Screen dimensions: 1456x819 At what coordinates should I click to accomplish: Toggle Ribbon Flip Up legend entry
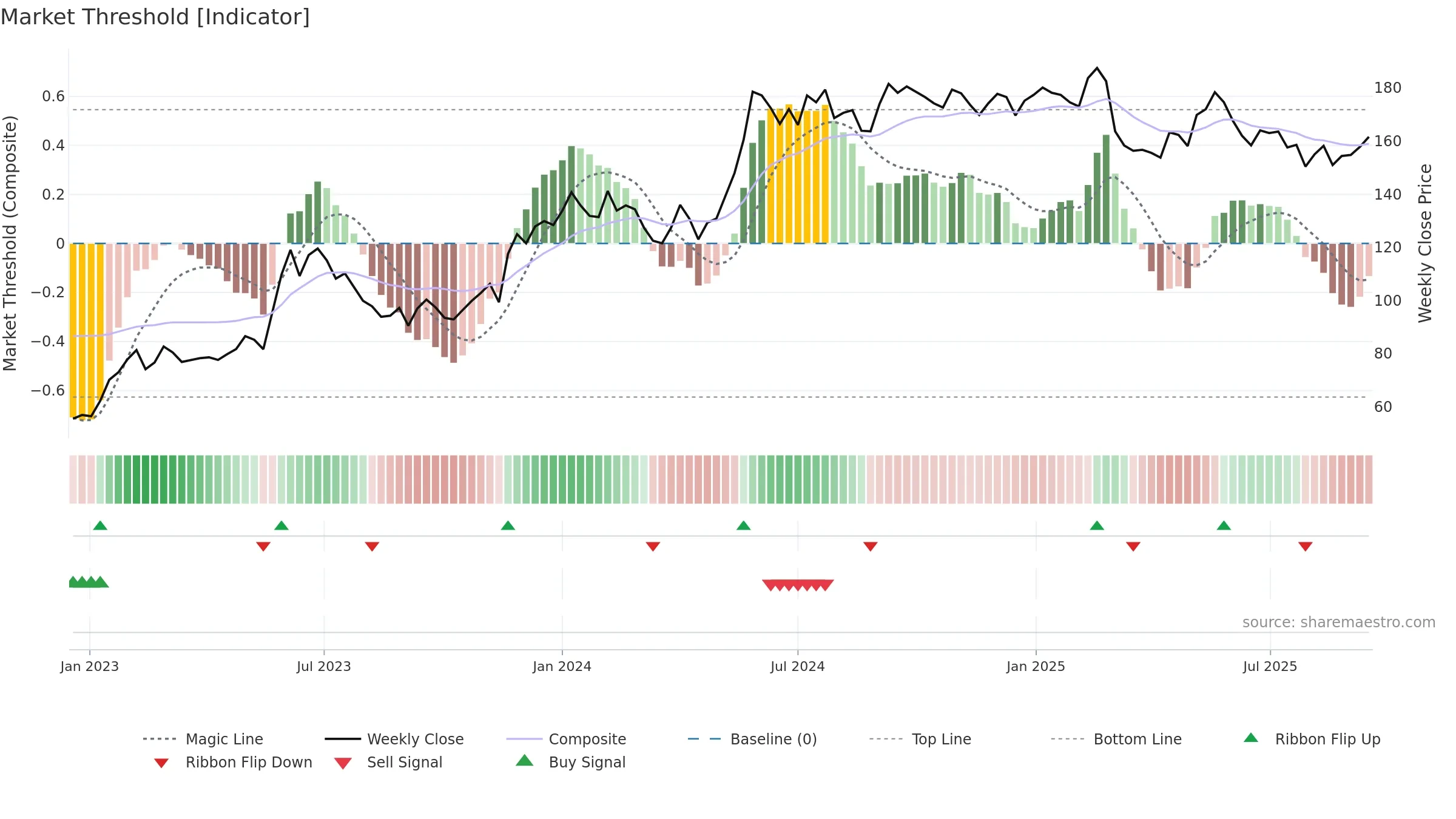pyautogui.click(x=1312, y=739)
